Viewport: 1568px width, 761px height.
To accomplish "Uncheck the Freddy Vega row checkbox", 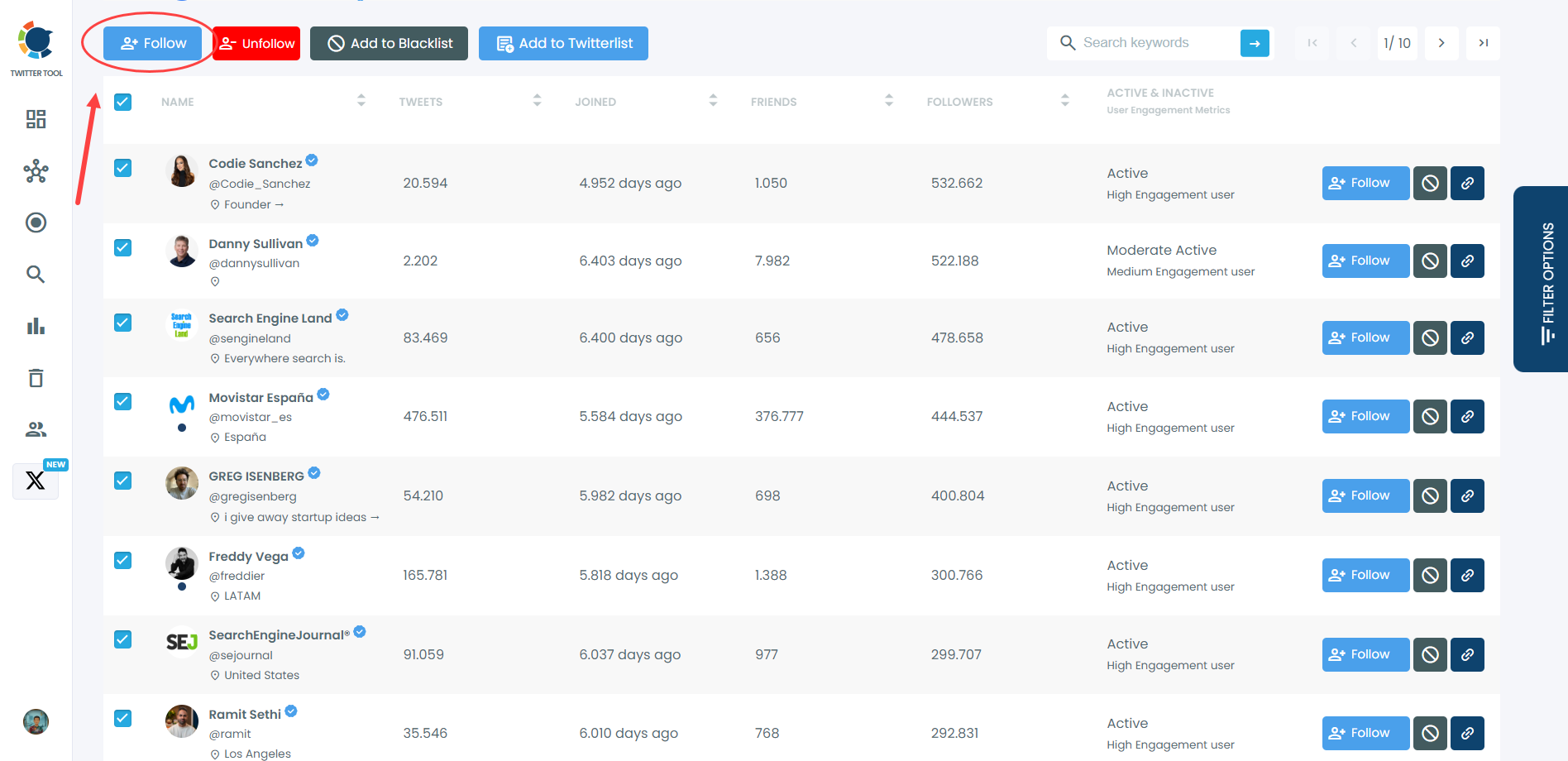I will tap(123, 560).
